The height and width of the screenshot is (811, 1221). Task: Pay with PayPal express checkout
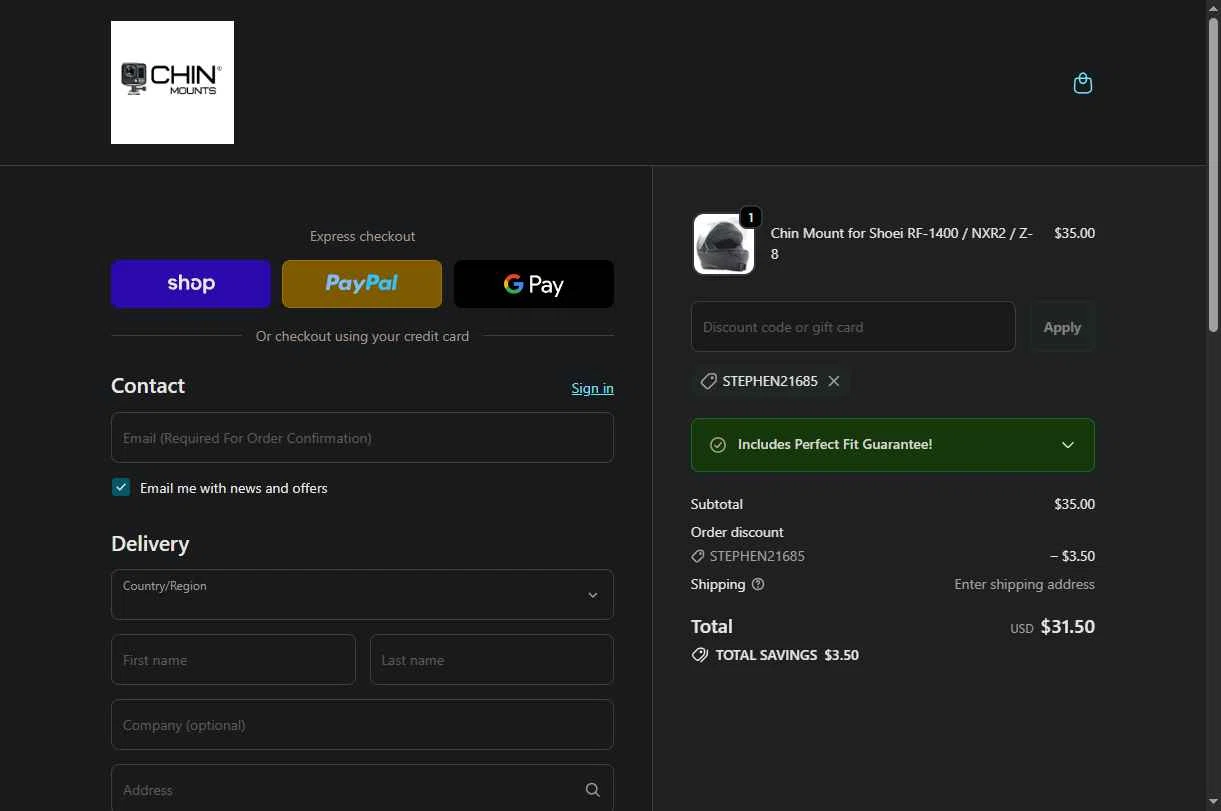tap(362, 284)
